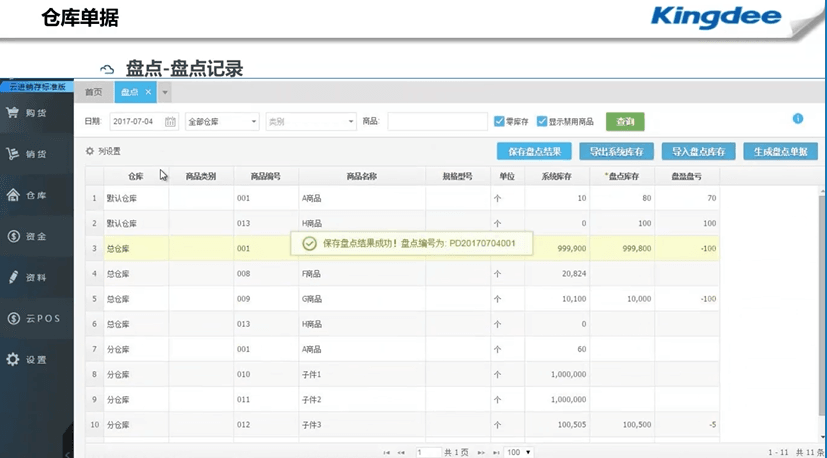Click the 列设置 column settings link

click(109, 151)
